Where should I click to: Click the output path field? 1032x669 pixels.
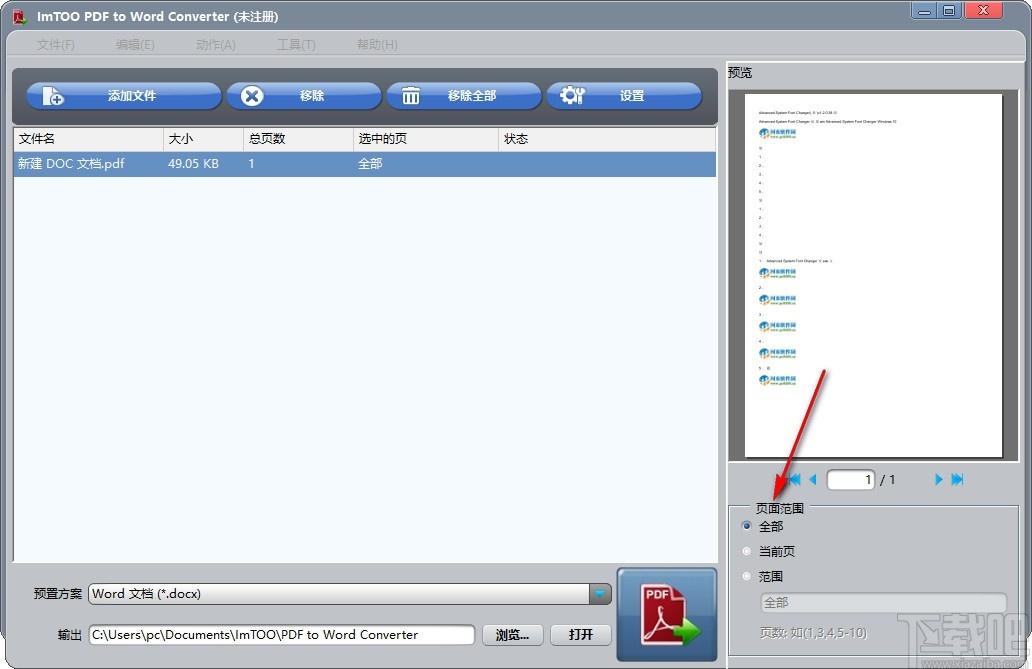point(282,635)
